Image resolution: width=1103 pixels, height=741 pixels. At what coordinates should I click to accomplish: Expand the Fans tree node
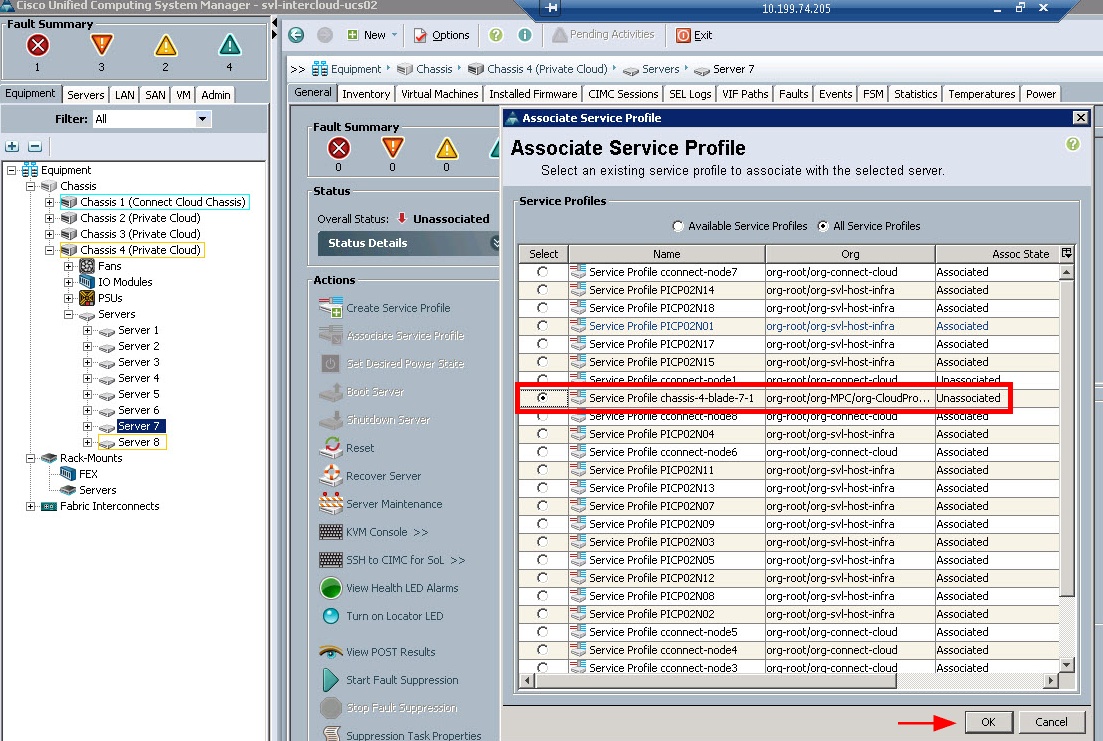coord(68,266)
